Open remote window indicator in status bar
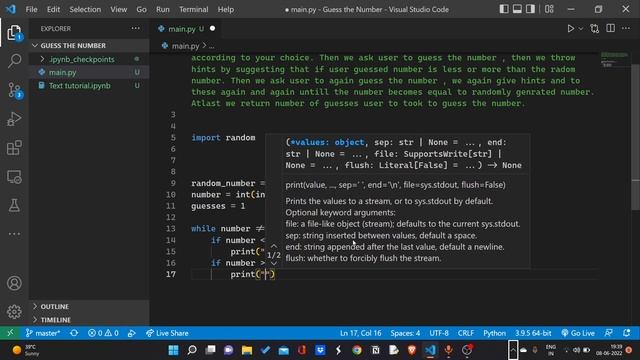Viewport: 640px width, 360px height. 10,333
